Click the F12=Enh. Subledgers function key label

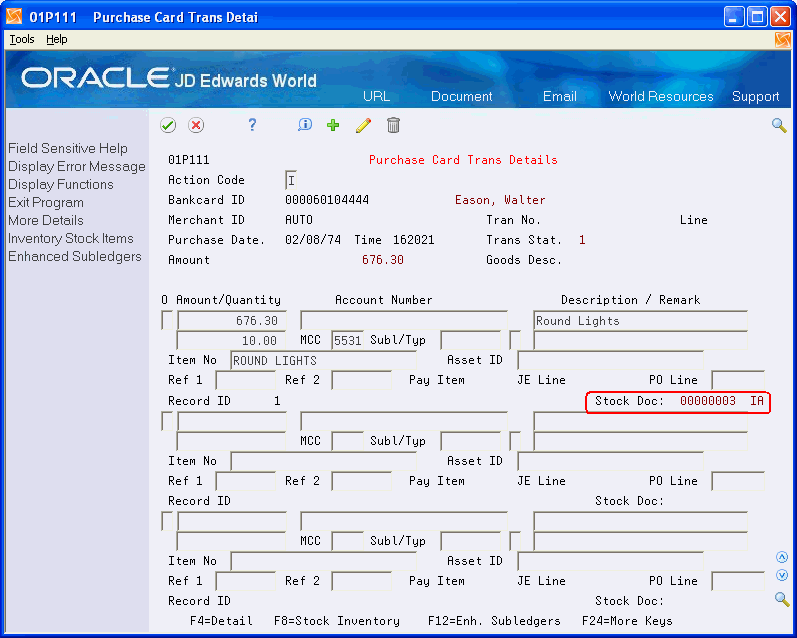coord(494,621)
